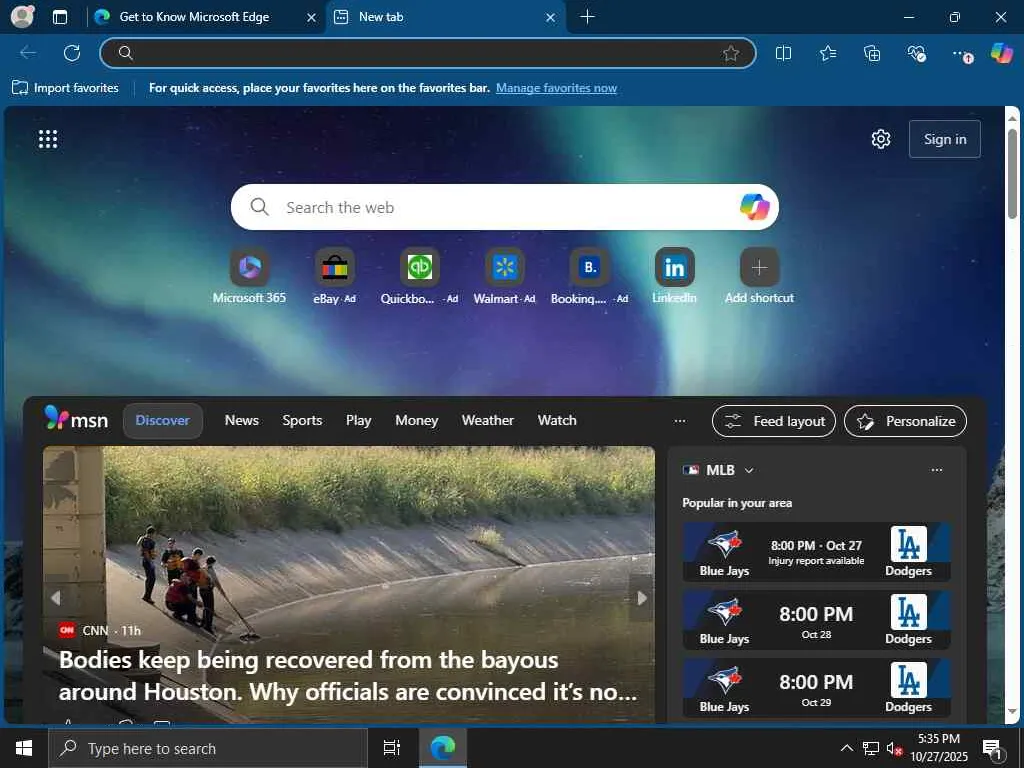Open the Blue Jays vs Dodgers Oct 28 game
The width and height of the screenshot is (1024, 768).
(x=816, y=620)
